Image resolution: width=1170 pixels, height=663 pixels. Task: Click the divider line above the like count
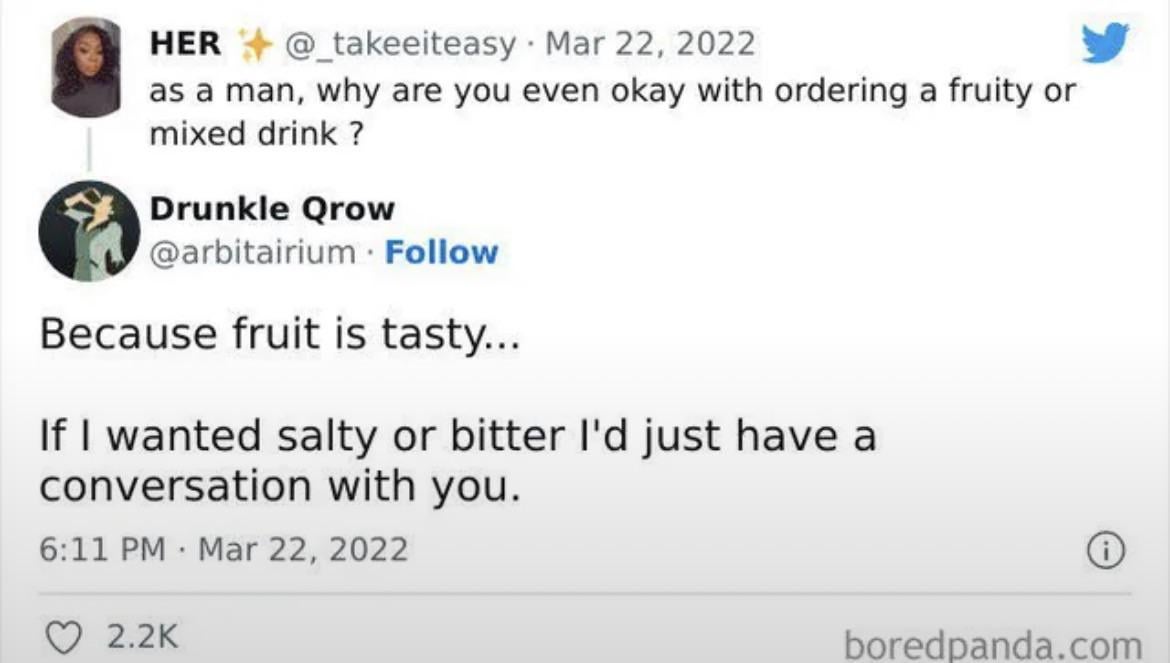(584, 593)
